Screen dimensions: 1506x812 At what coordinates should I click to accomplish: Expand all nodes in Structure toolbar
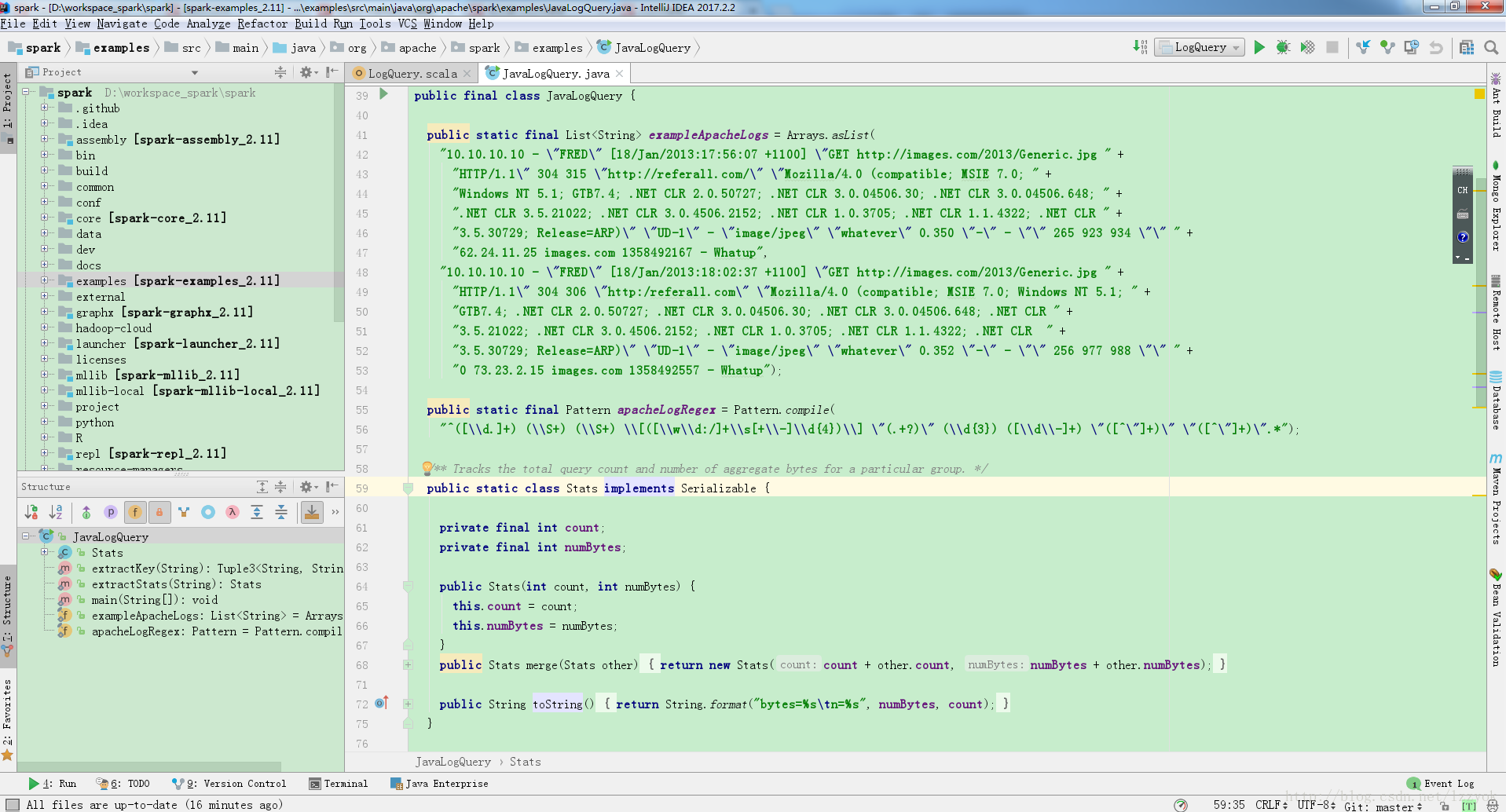257,512
